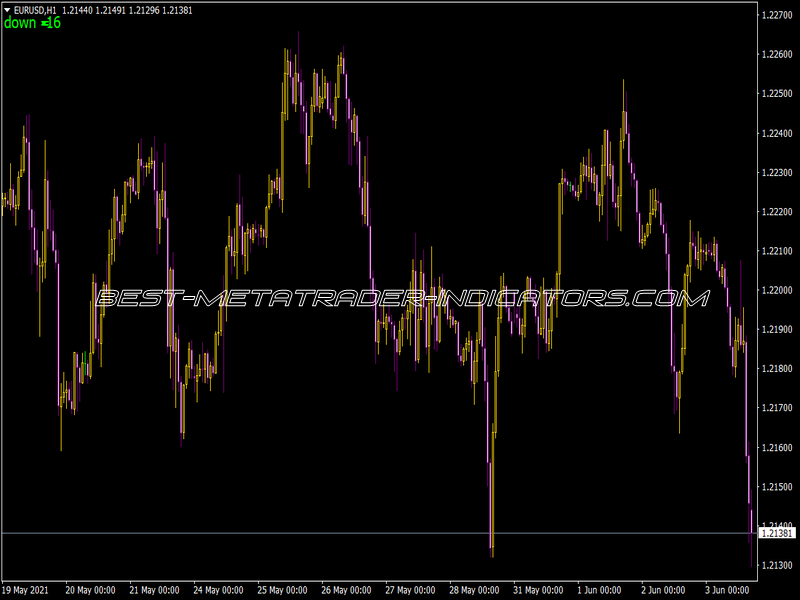This screenshot has width=800, height=600.
Task: Click the horizontal bid price line
Action: 379,533
